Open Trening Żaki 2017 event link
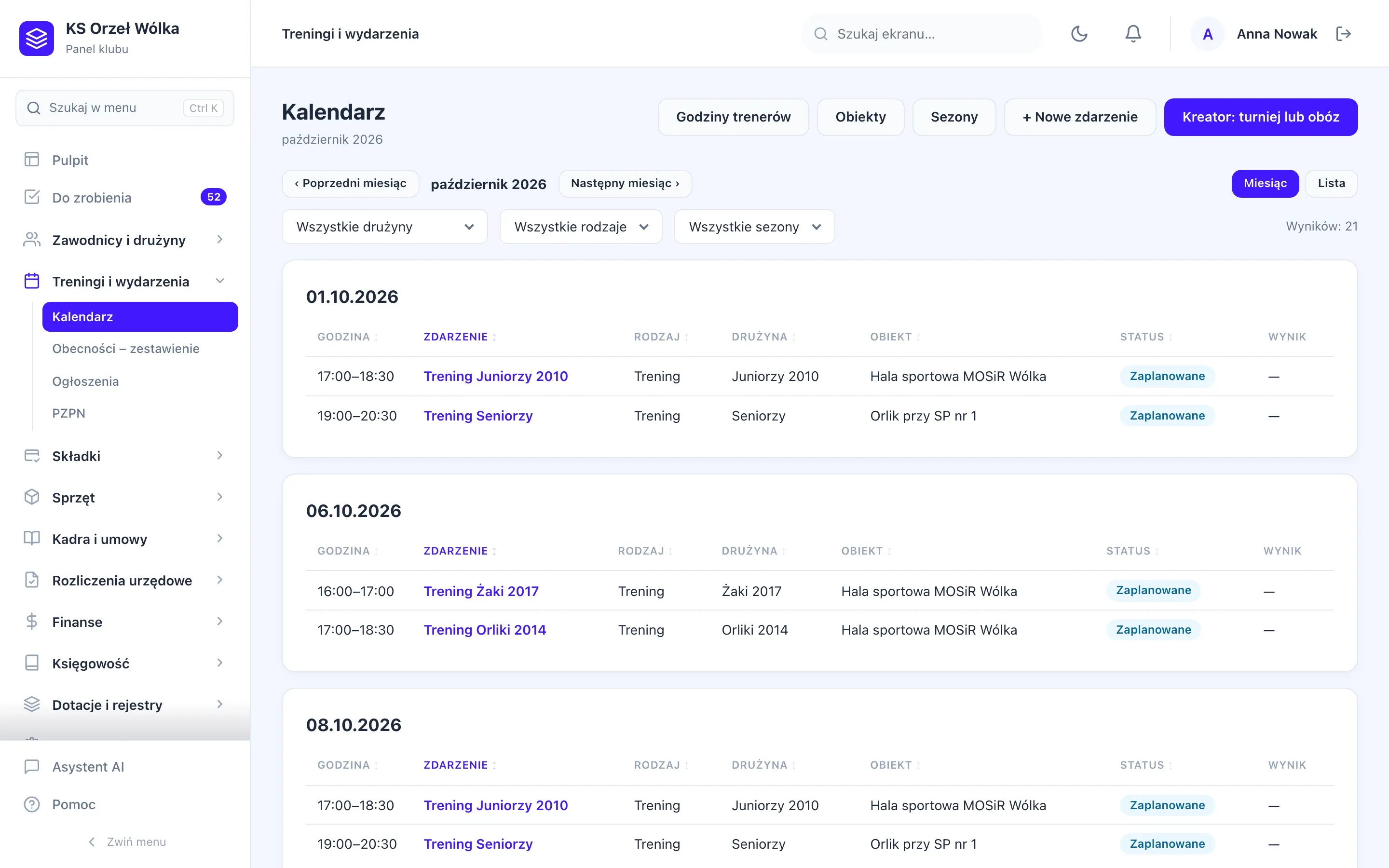Screen dimensions: 1389x868 (x=481, y=591)
